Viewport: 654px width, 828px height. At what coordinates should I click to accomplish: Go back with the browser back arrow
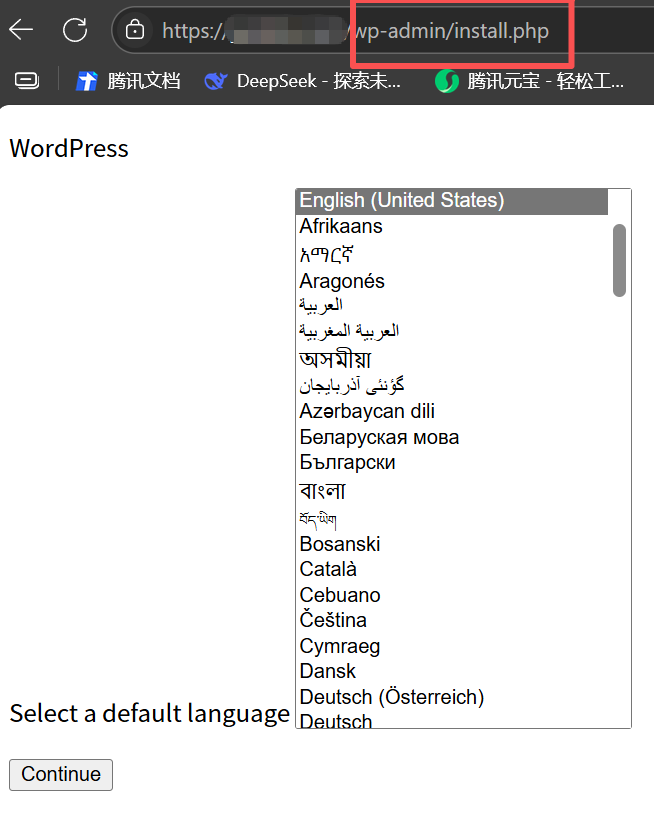21,30
